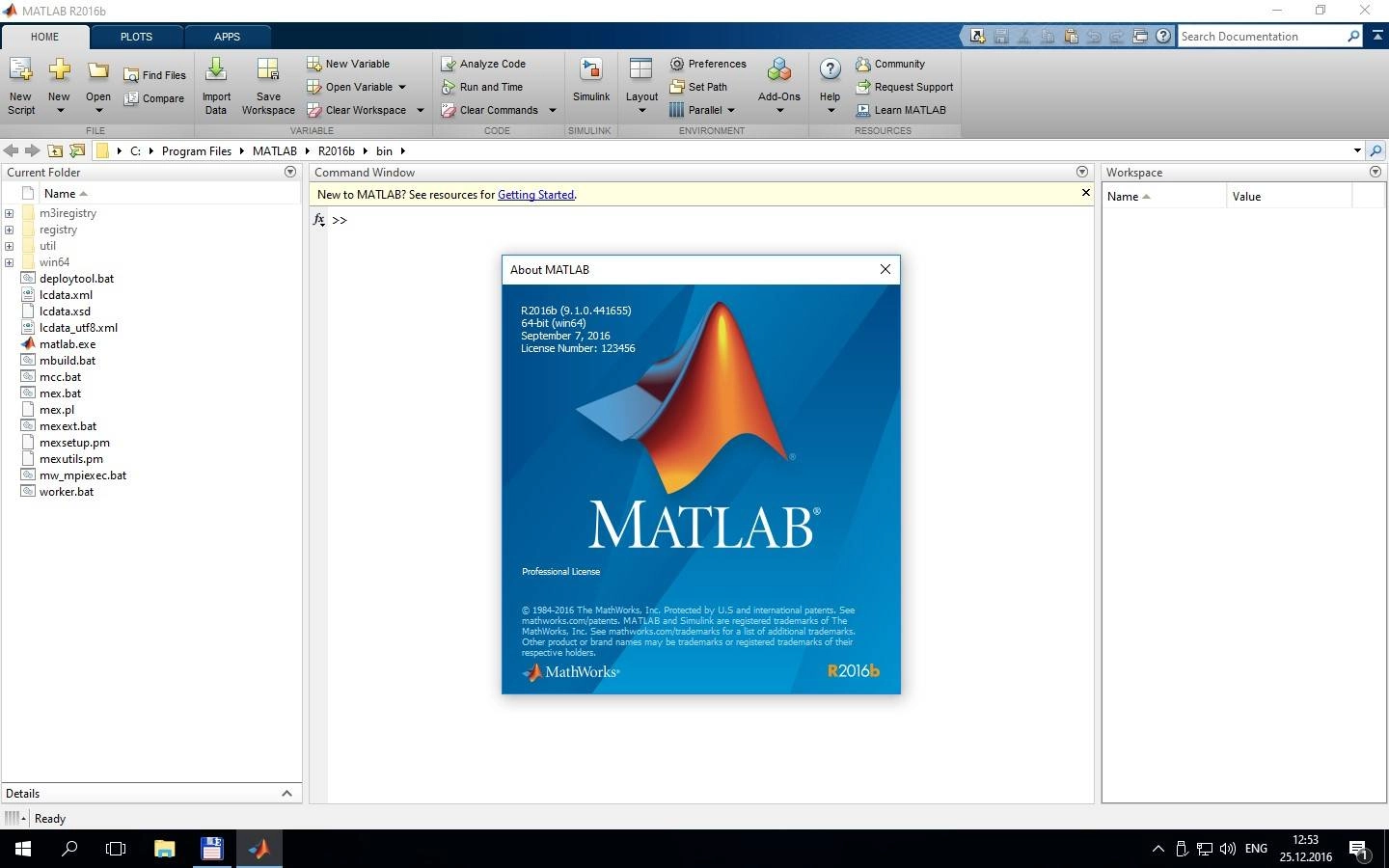Click Set Path
The image size is (1389, 868).
(698, 87)
